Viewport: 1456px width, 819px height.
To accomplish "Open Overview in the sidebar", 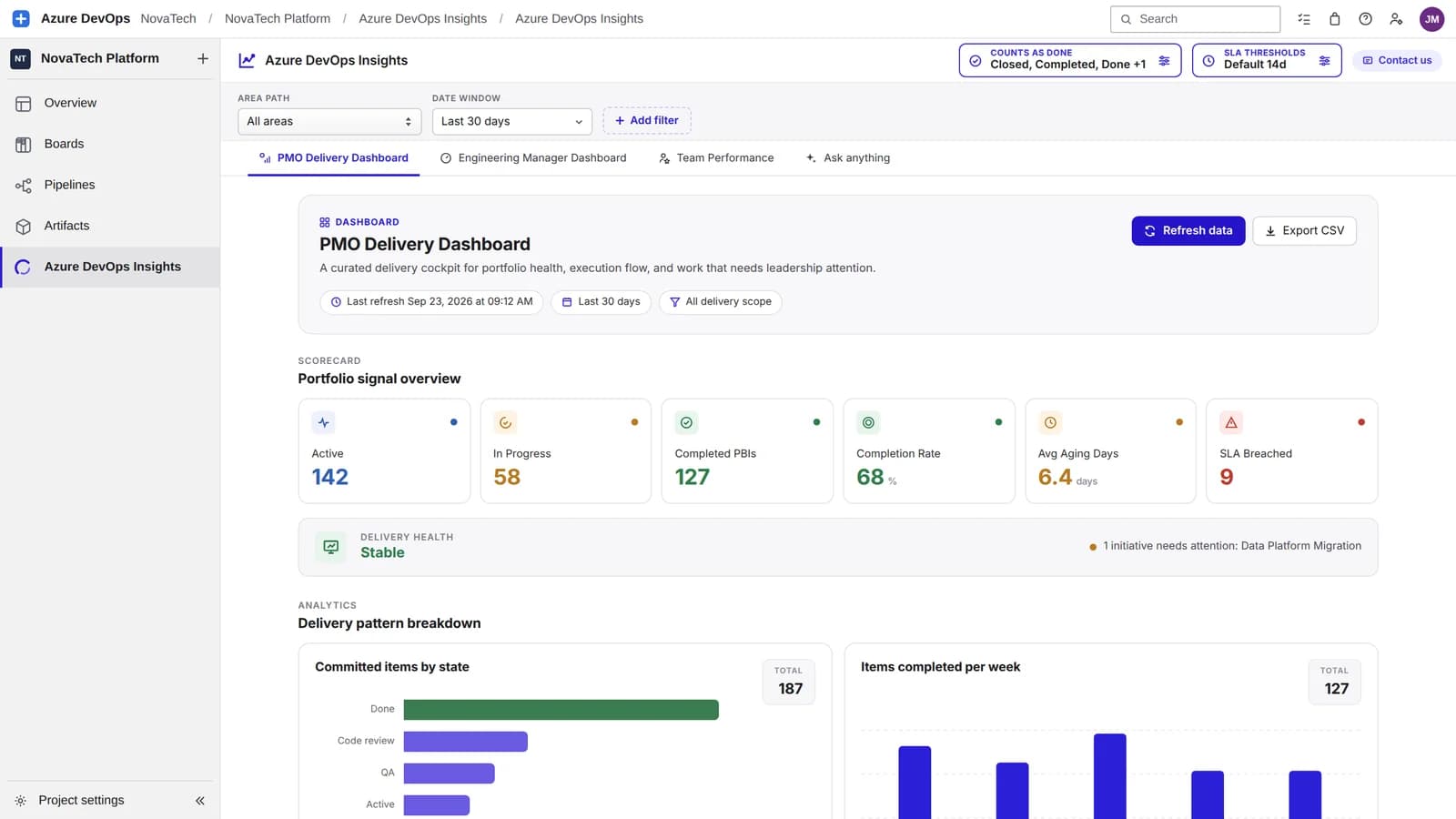I will [x=110, y=103].
